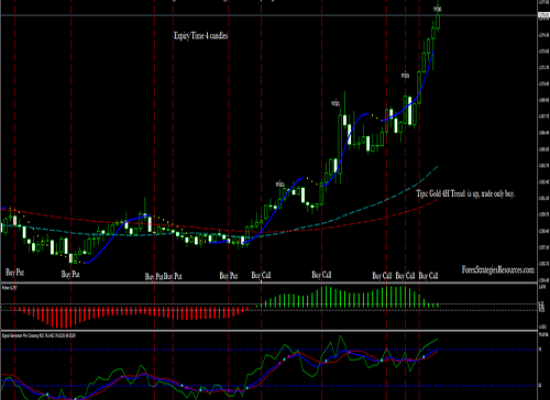Click the vertical price scale on the right edge
The height and width of the screenshot is (400, 550).
(544, 140)
